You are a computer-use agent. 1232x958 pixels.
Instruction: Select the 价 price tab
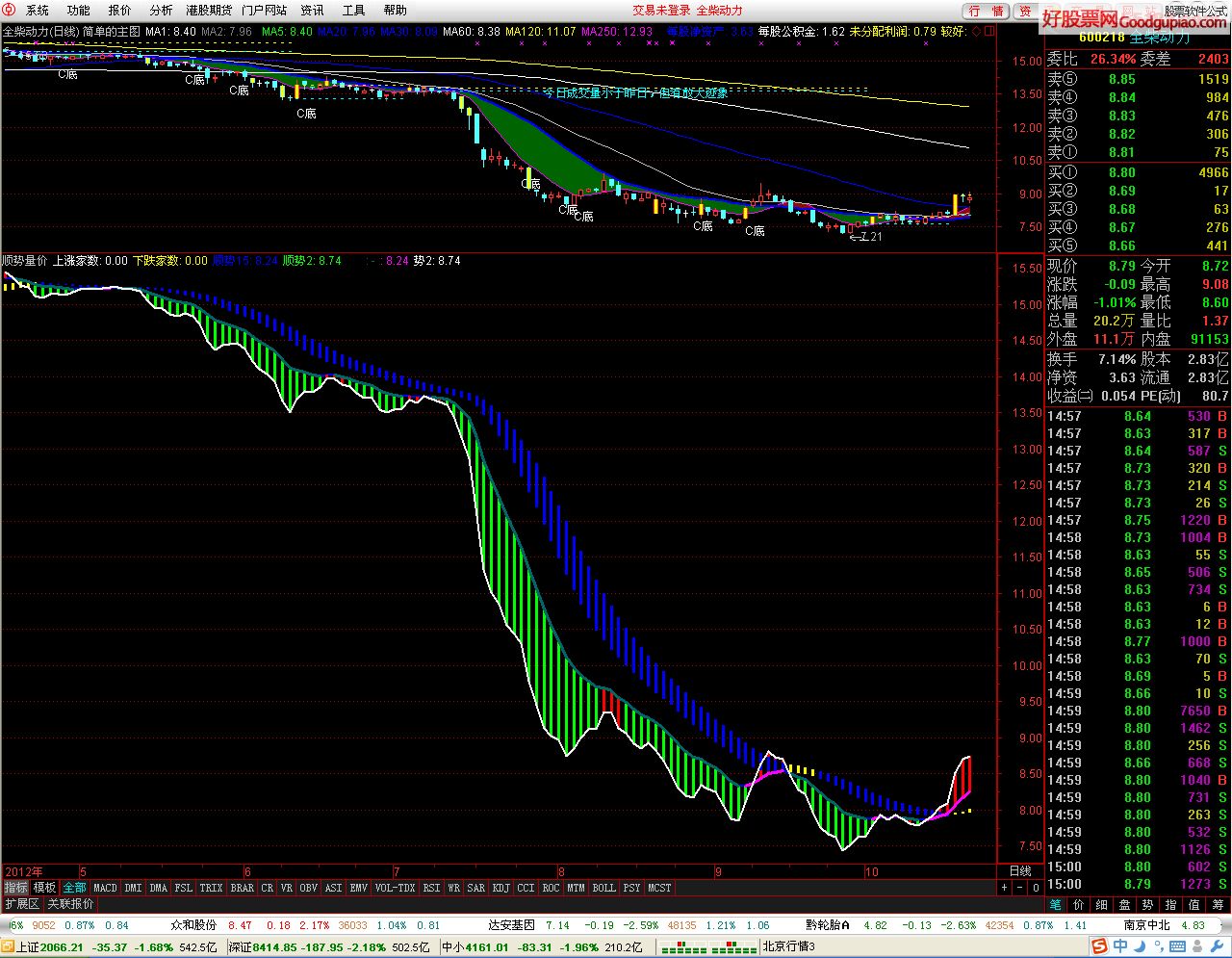(x=1078, y=905)
